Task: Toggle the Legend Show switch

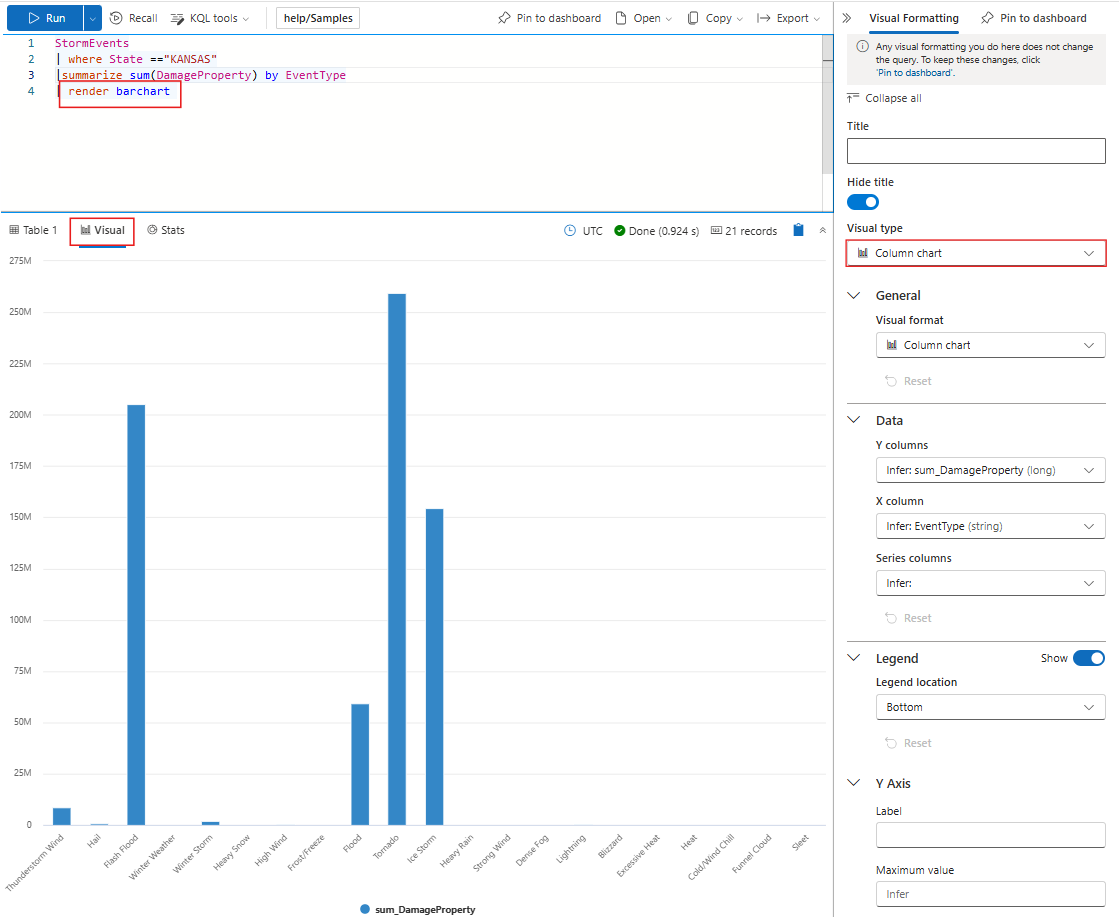Action: [x=1088, y=658]
